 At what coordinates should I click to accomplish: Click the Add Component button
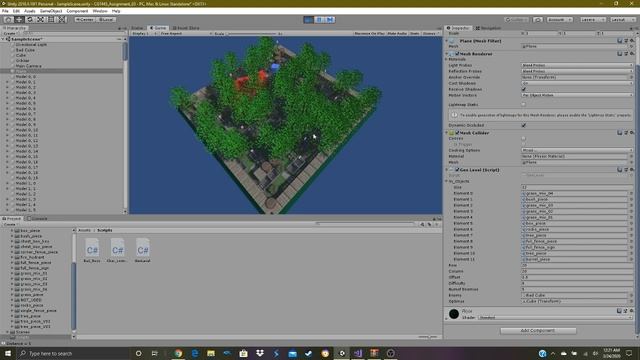pyautogui.click(x=538, y=331)
